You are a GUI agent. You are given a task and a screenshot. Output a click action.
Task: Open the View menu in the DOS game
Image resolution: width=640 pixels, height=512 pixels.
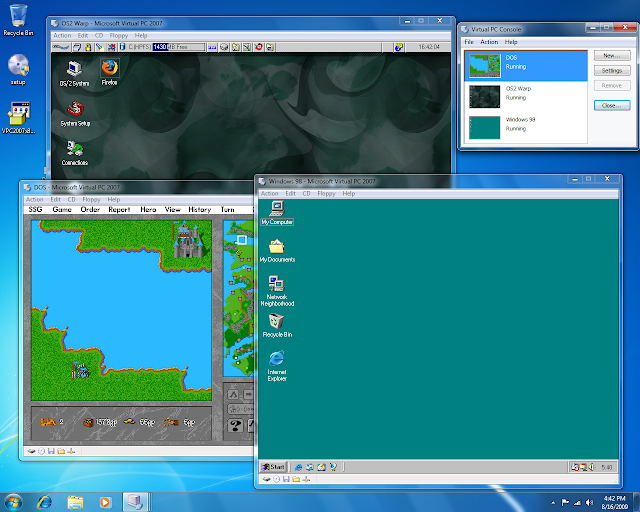click(173, 209)
